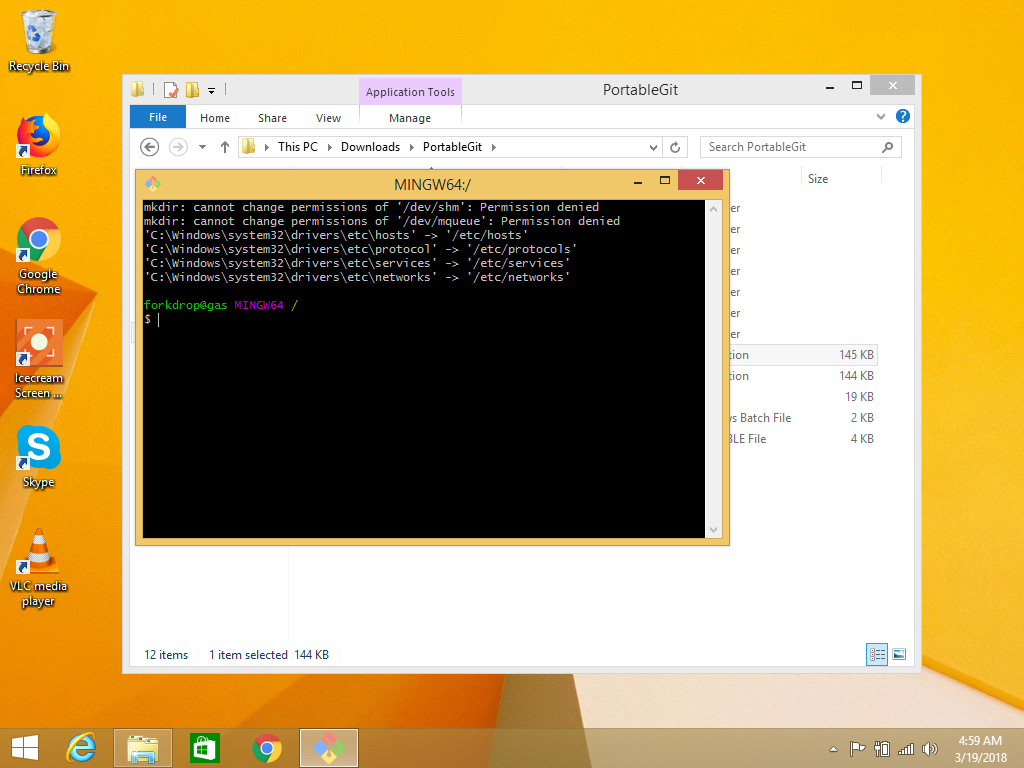Open the Windows Store from the taskbar
This screenshot has height=768, width=1024.
point(205,747)
